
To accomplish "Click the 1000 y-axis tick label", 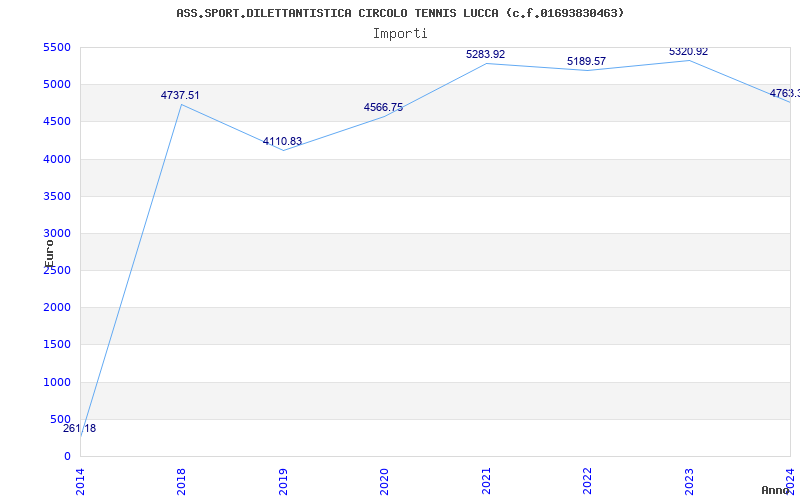I will 57,382.
